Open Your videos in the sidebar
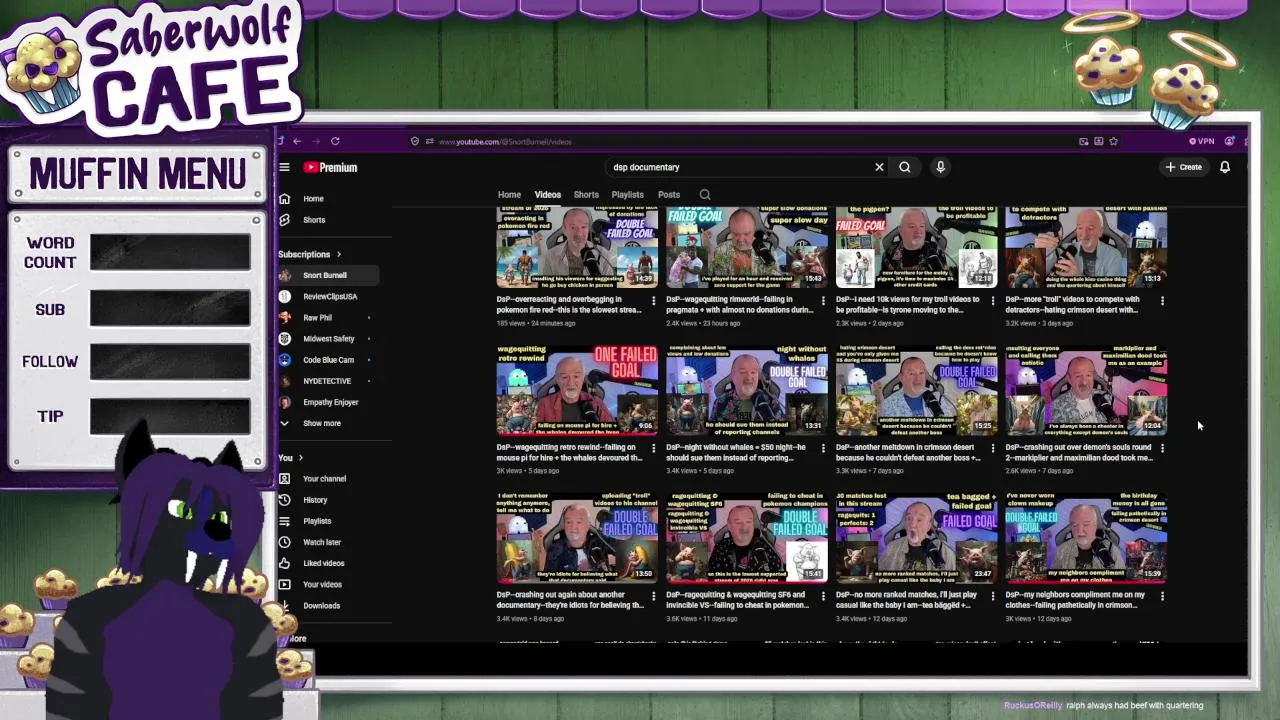The height and width of the screenshot is (720, 1280). tap(322, 584)
